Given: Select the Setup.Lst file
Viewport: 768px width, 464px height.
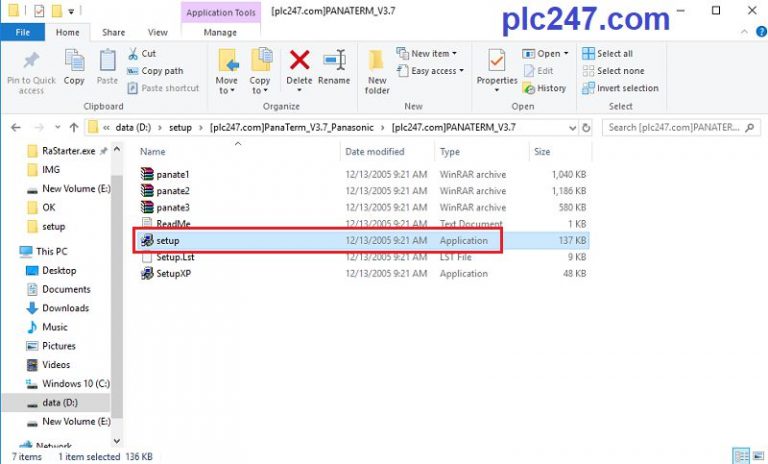Looking at the screenshot, I should tap(362, 257).
